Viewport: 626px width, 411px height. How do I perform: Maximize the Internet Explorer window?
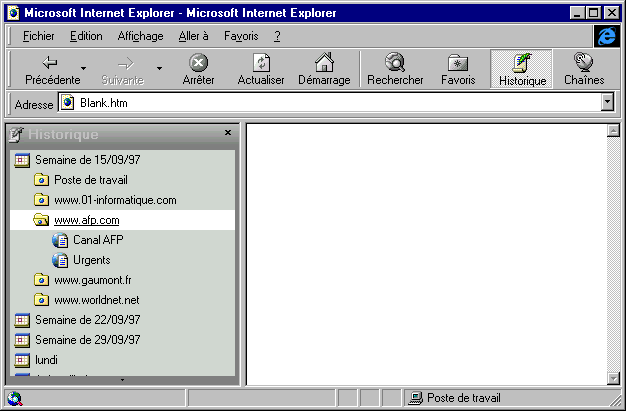click(x=593, y=13)
